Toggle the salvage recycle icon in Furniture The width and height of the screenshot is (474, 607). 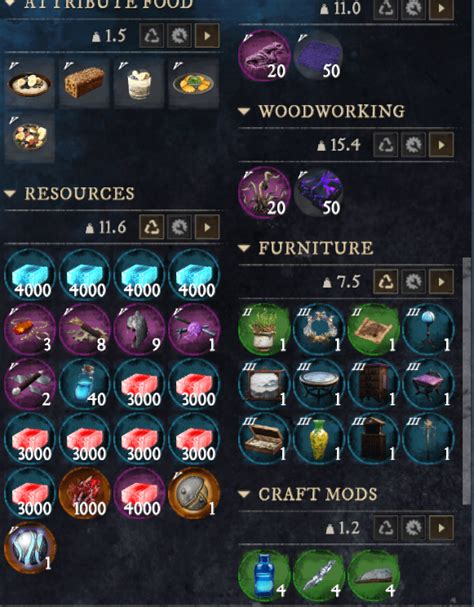385,281
